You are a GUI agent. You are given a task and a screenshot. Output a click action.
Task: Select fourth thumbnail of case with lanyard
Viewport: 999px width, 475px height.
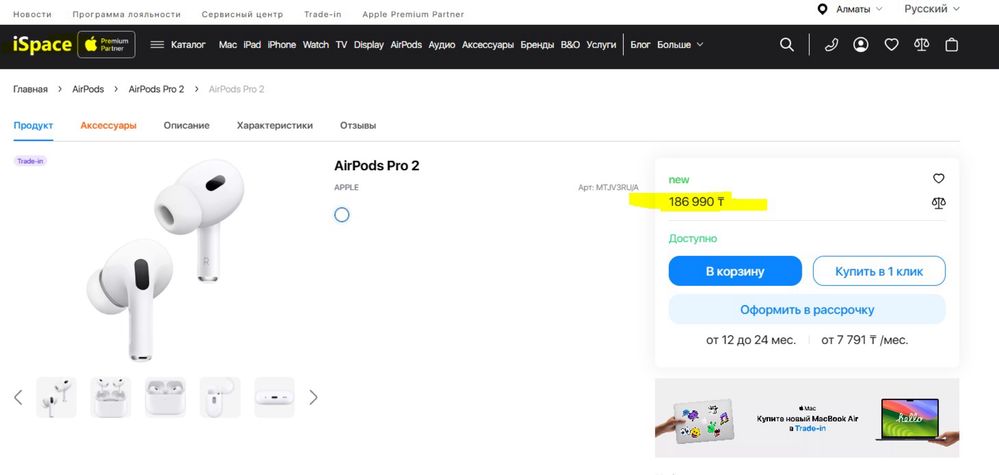pos(220,397)
